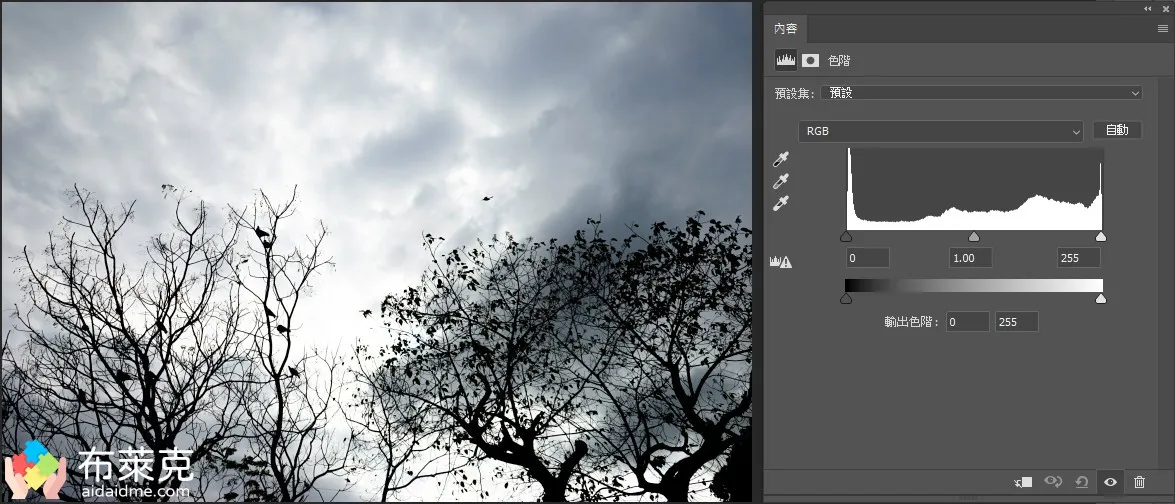Click the layer mask icon beside 色階
Screen dimensions: 1175x504
[810, 60]
